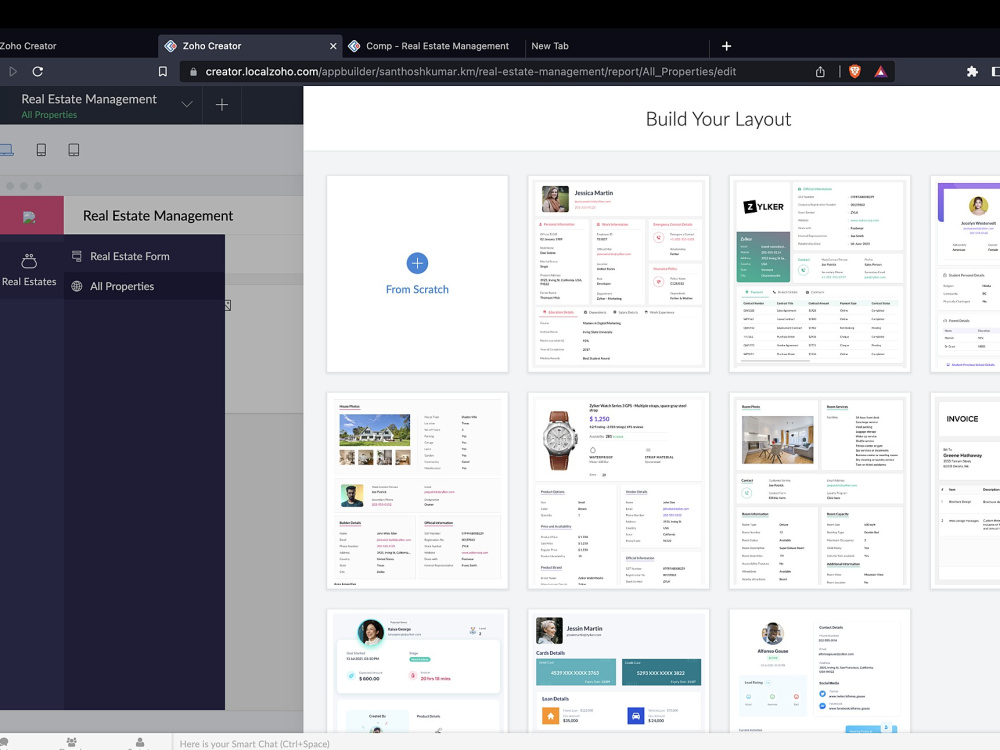Click the browser forward arrow icon
Viewport: 1000px width, 750px height.
13,71
